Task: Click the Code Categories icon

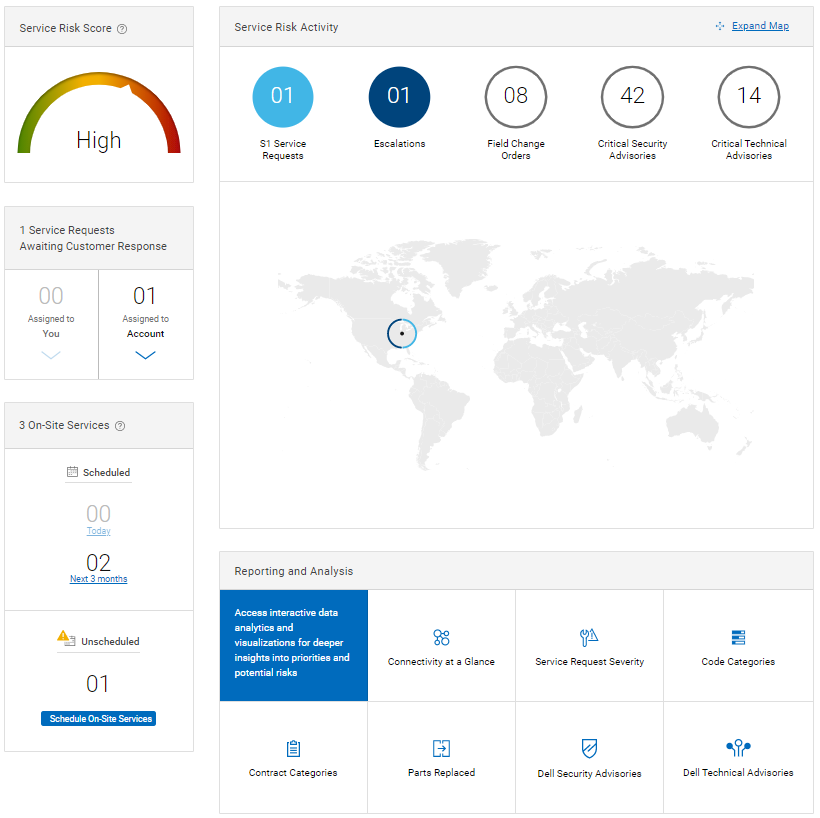Action: tap(737, 636)
